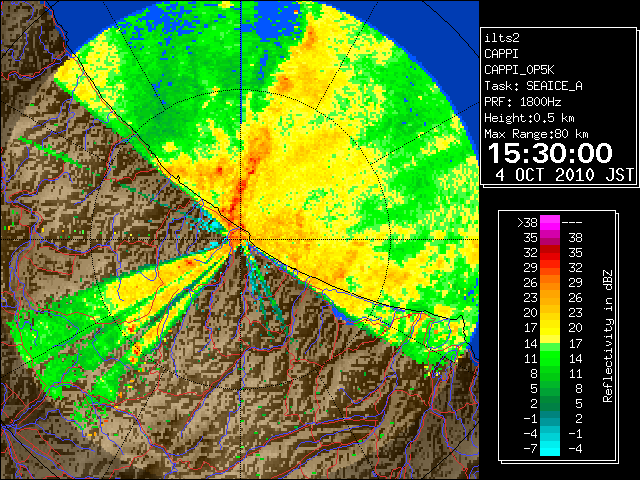Image resolution: width=640 pixels, height=480 pixels.
Task: Click the 'Reflectivity in dBZ' legend title
Action: click(608, 336)
